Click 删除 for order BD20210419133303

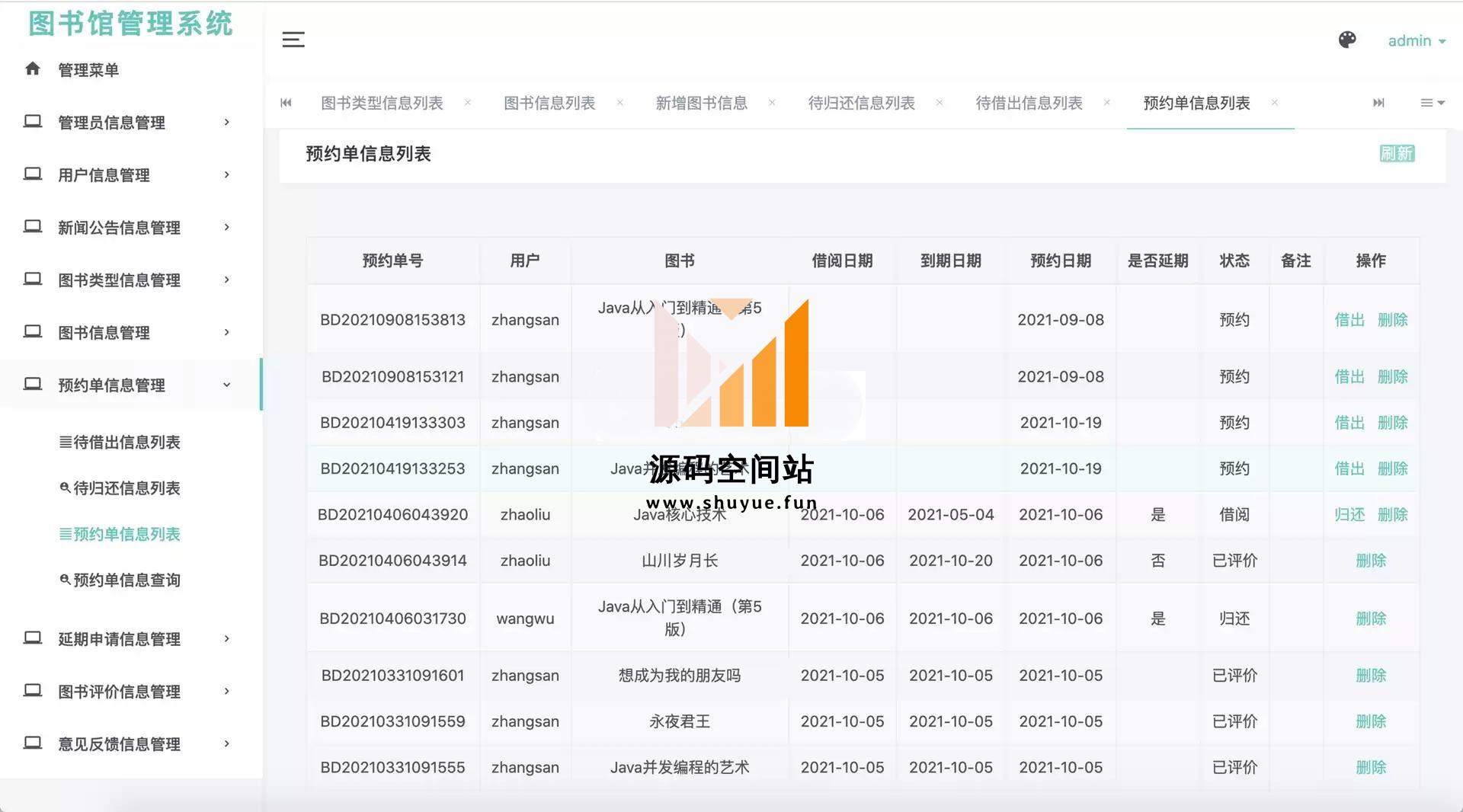(1393, 422)
